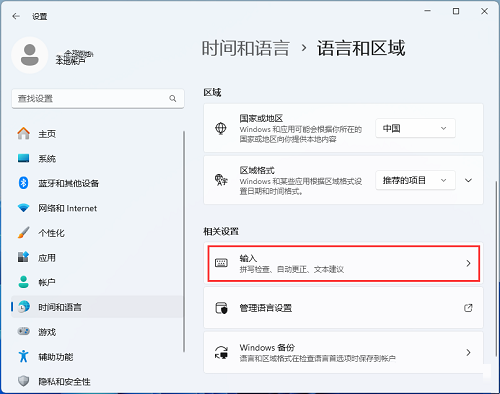Click the external link icon for 管理语言设置
The height and width of the screenshot is (394, 500).
pos(468,308)
